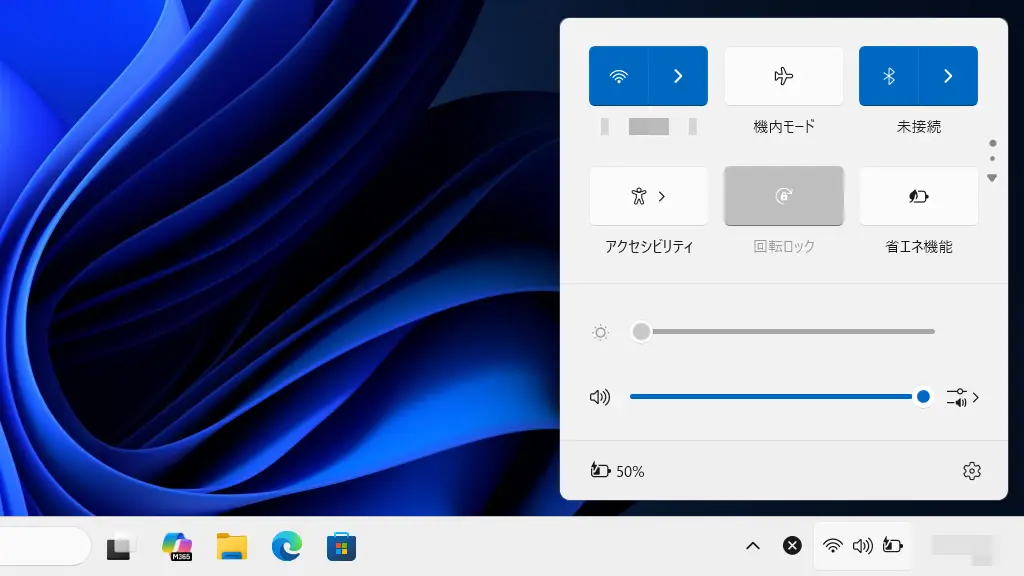The image size is (1024, 576).
Task: Open Microsoft Edge browser
Action: [x=287, y=546]
